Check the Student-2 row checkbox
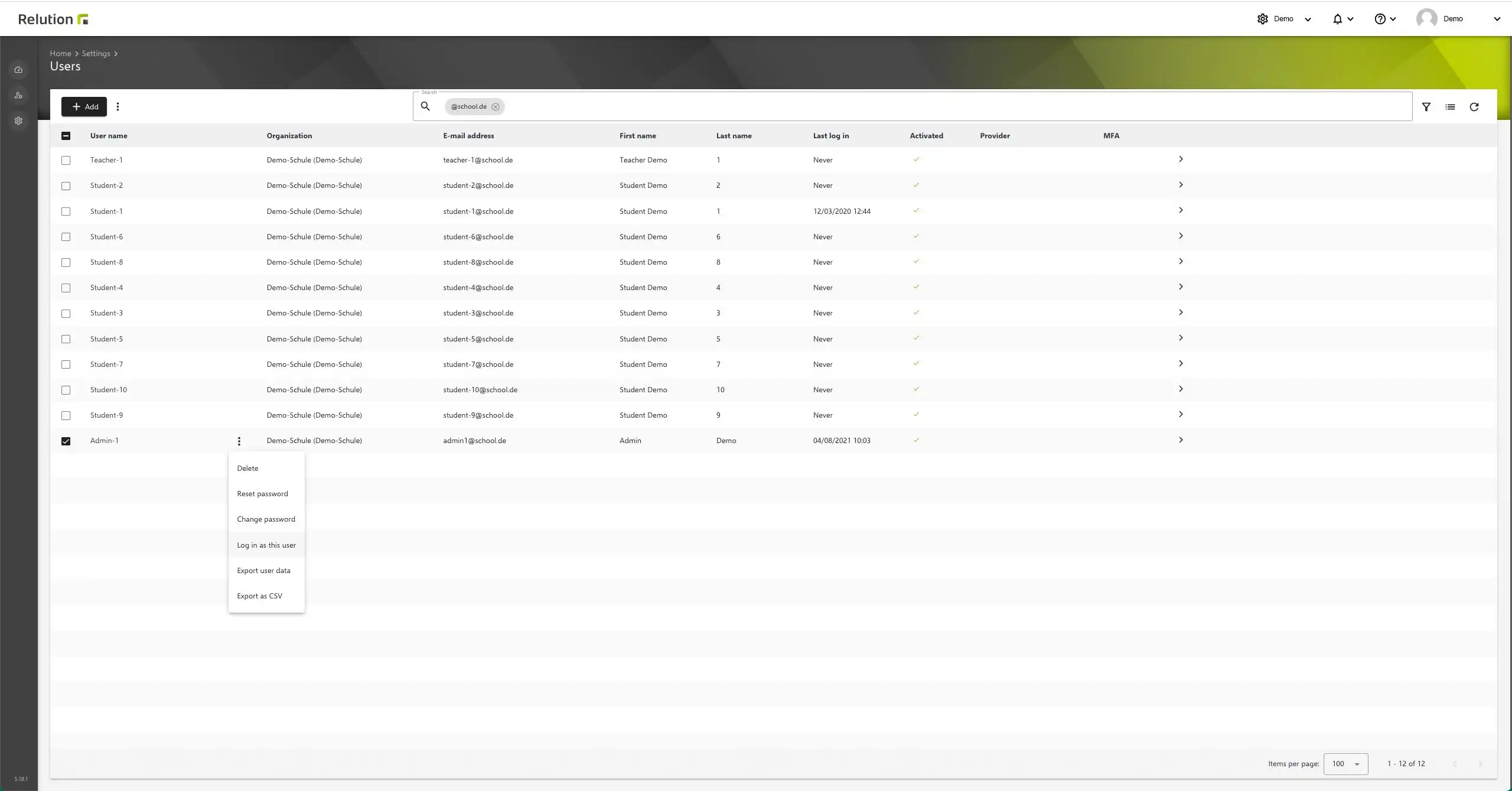Viewport: 1512px width, 791px height. [66, 185]
